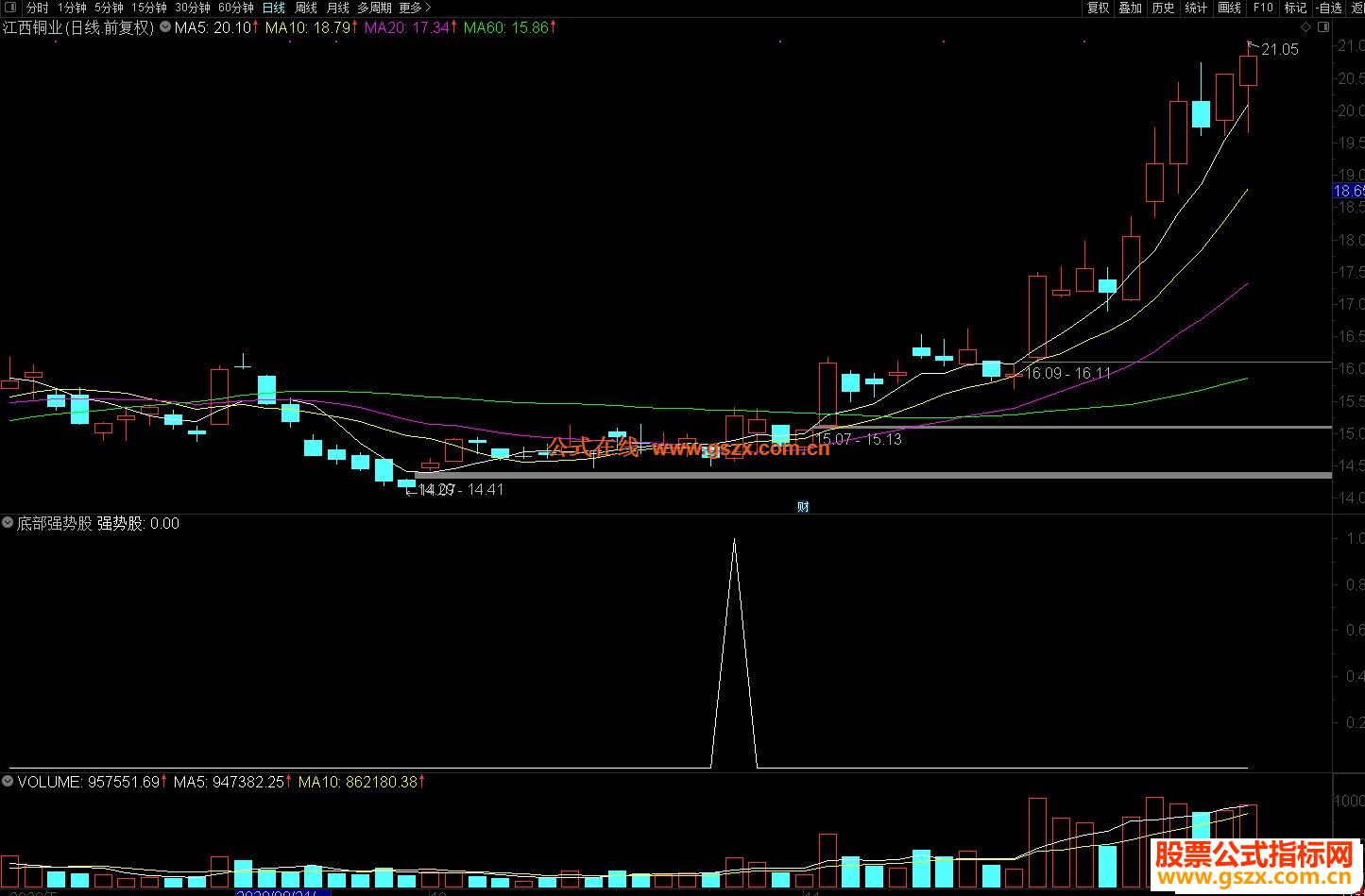This screenshot has height=896, width=1365.
Task: Open the F10 company info
Action: click(1263, 8)
